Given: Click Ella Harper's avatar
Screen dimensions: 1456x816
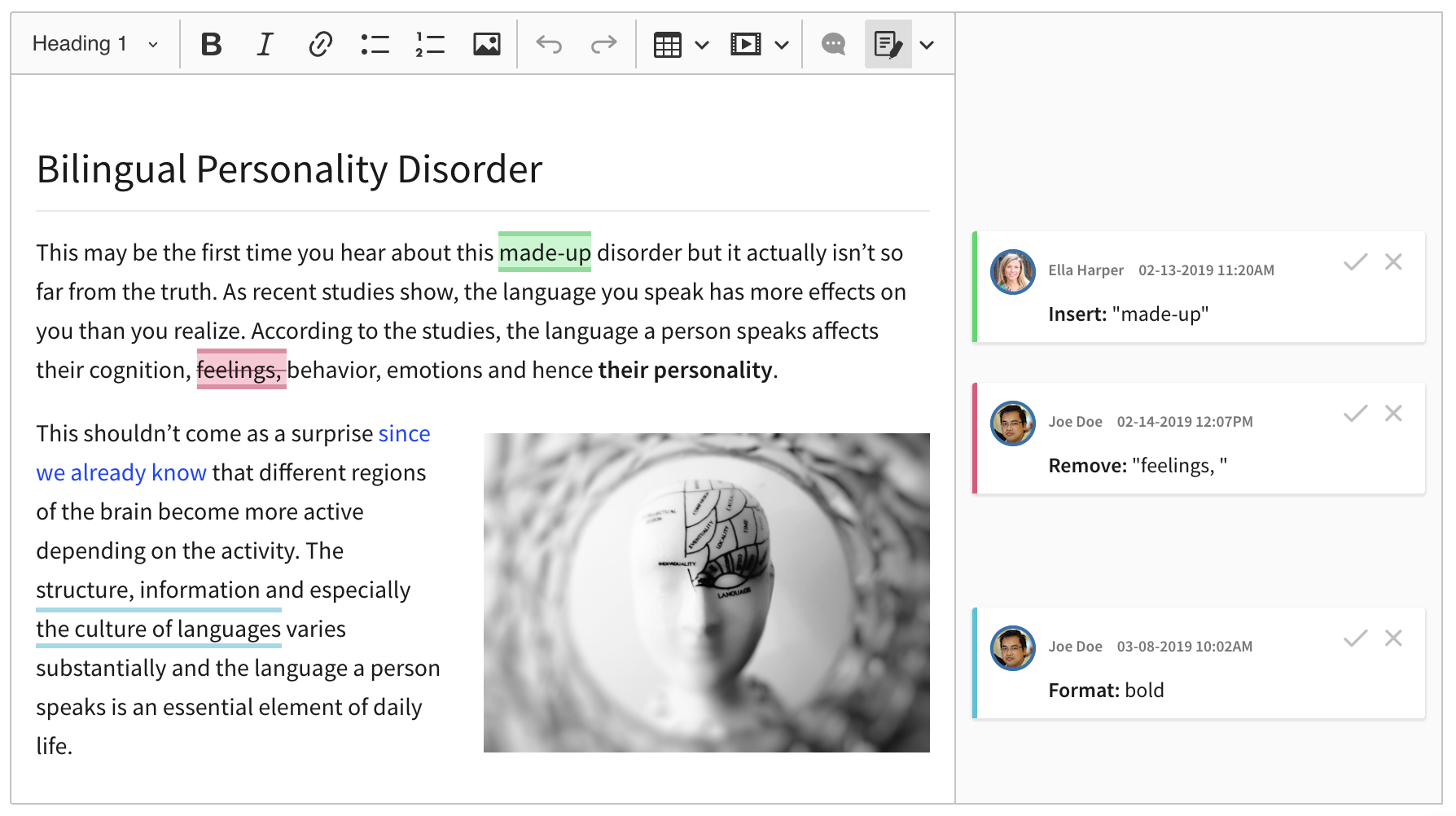Looking at the screenshot, I should [x=1013, y=272].
